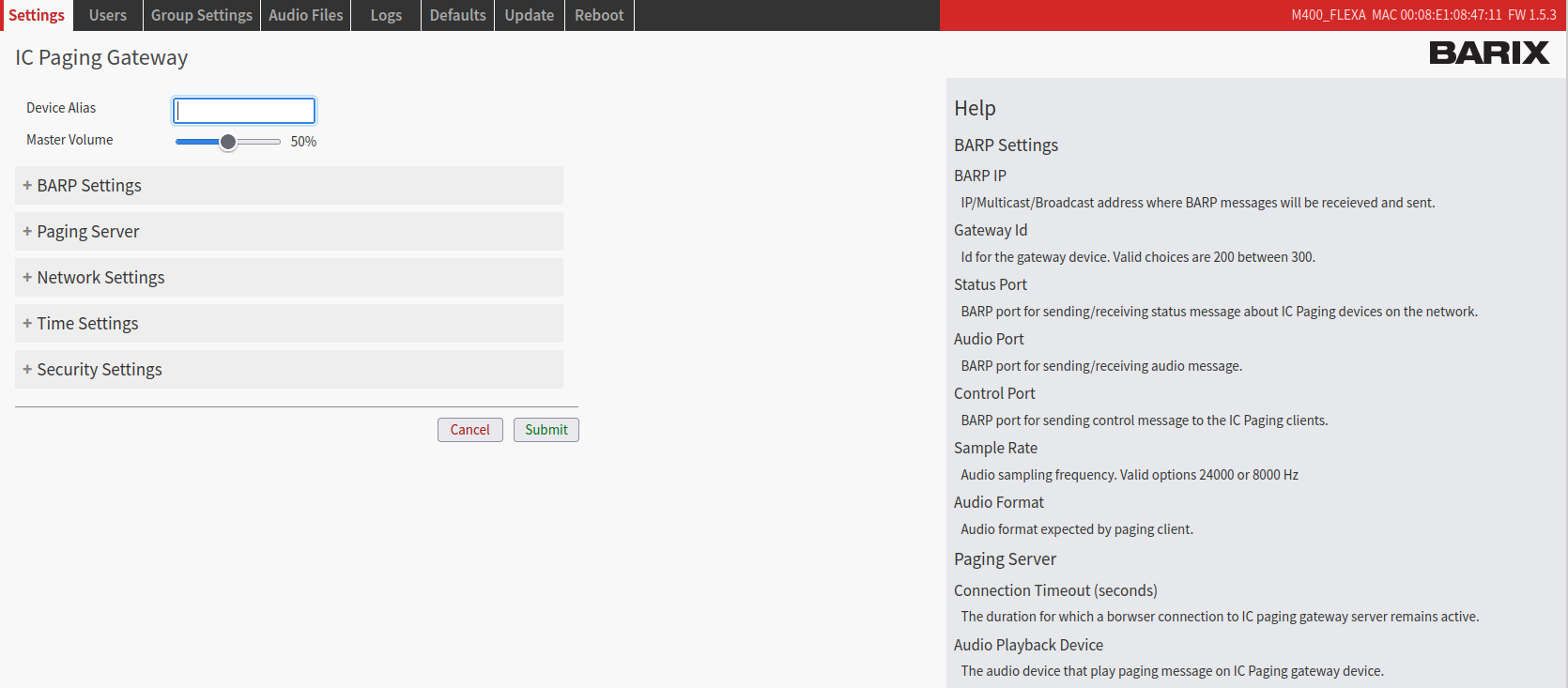Select the Defaults tab
This screenshot has width=1568, height=688.
tap(458, 15)
